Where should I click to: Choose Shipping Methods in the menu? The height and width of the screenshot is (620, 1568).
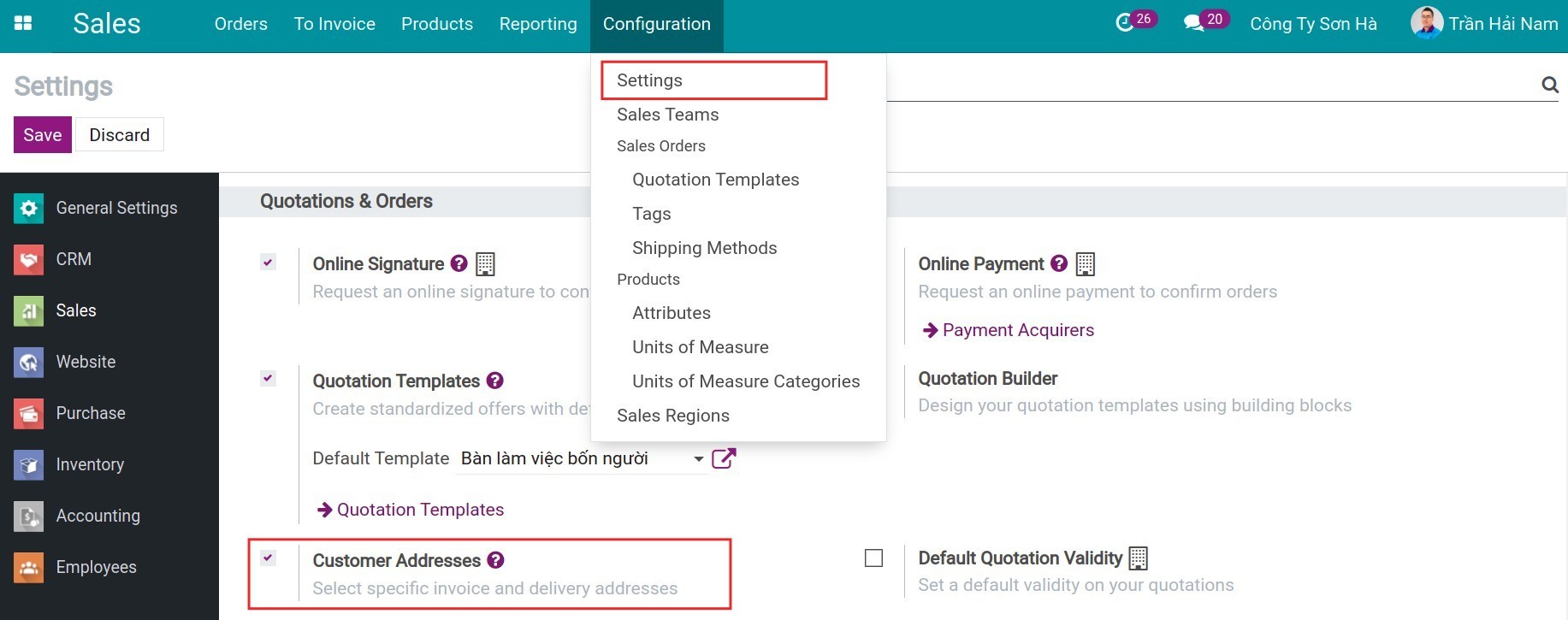704,248
